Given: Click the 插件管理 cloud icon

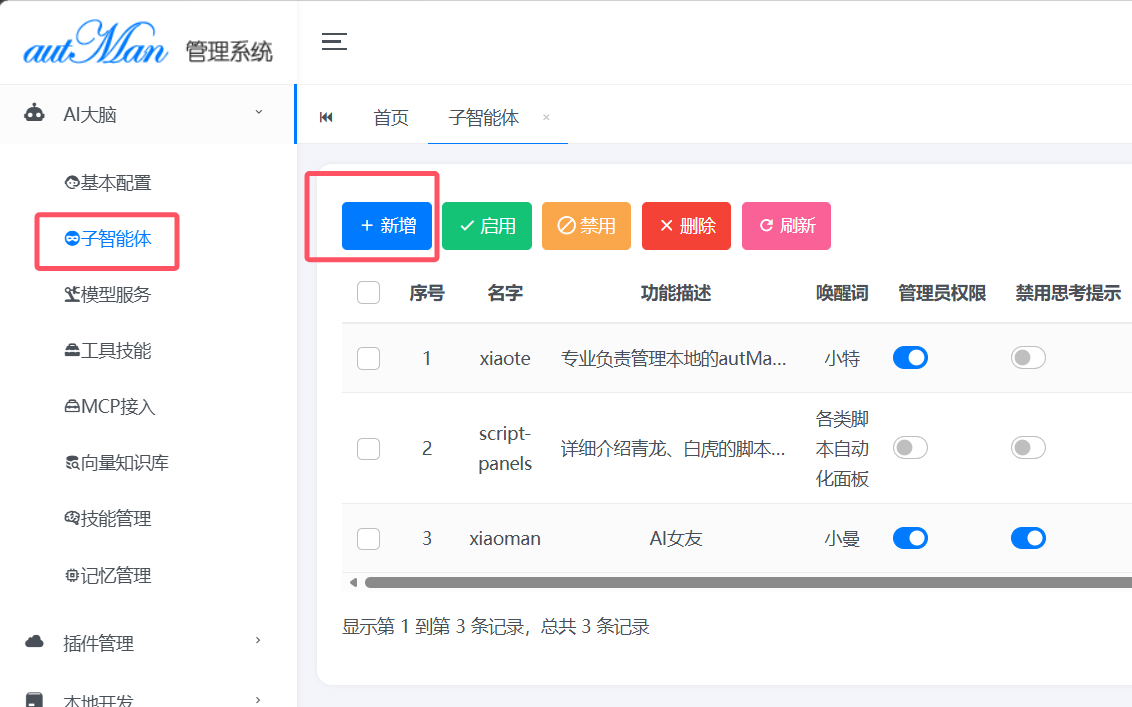Looking at the screenshot, I should [x=35, y=642].
